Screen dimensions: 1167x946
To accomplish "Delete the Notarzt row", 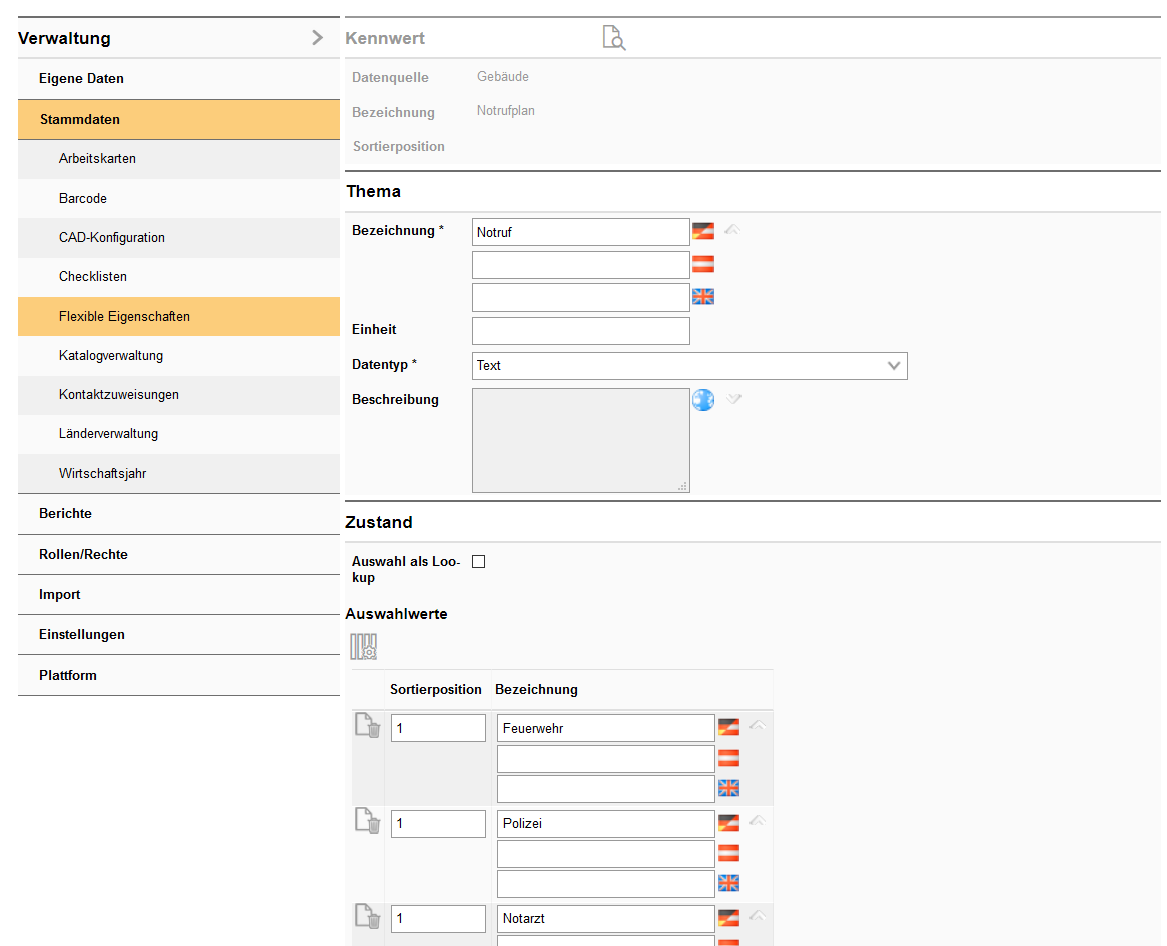I will click(367, 917).
